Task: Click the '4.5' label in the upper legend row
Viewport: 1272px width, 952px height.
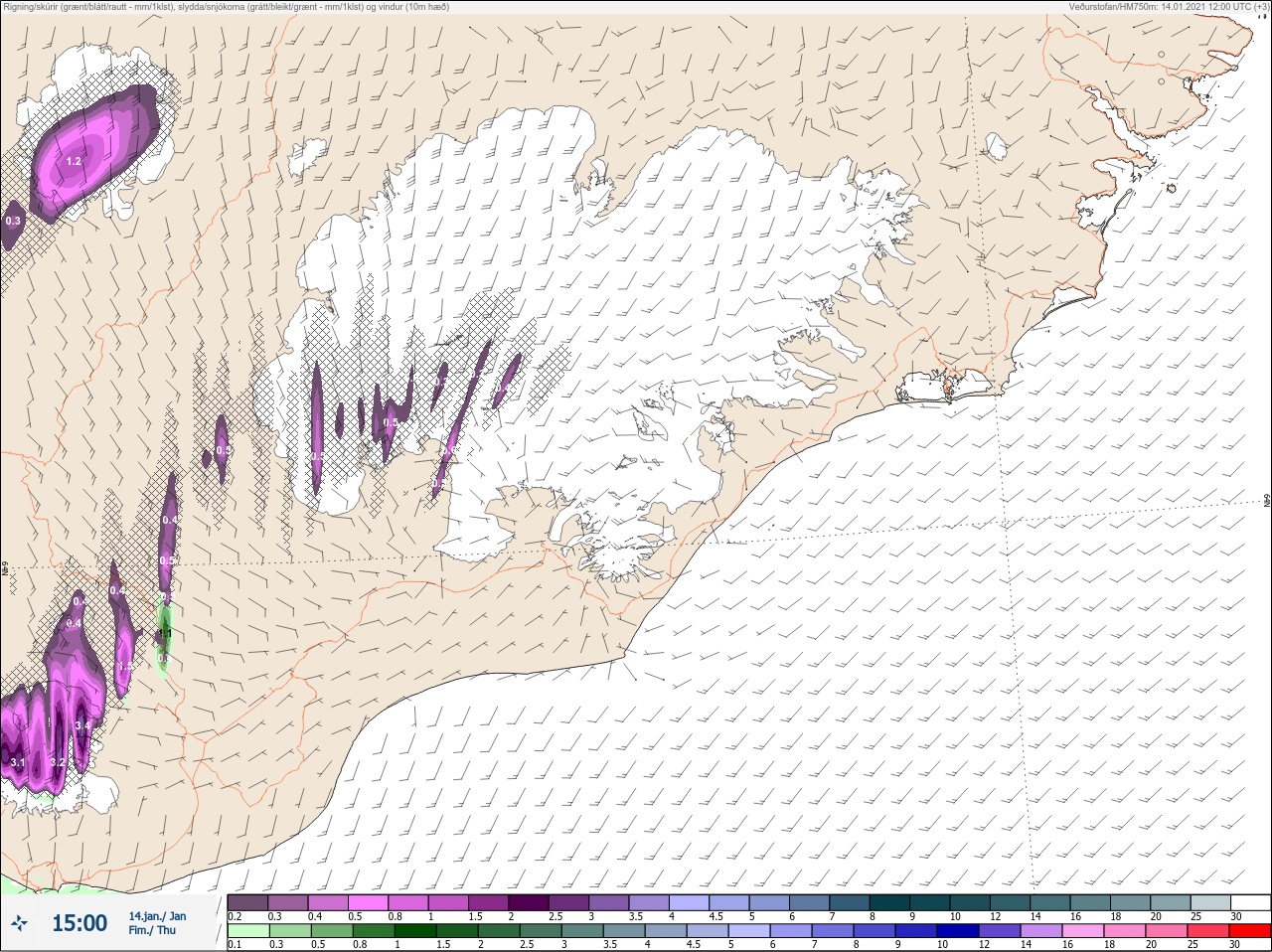Action: pyautogui.click(x=715, y=916)
